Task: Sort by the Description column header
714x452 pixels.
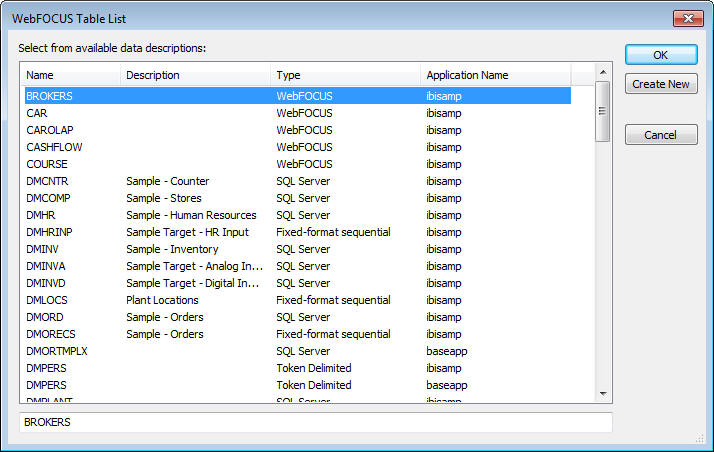Action: click(x=195, y=75)
